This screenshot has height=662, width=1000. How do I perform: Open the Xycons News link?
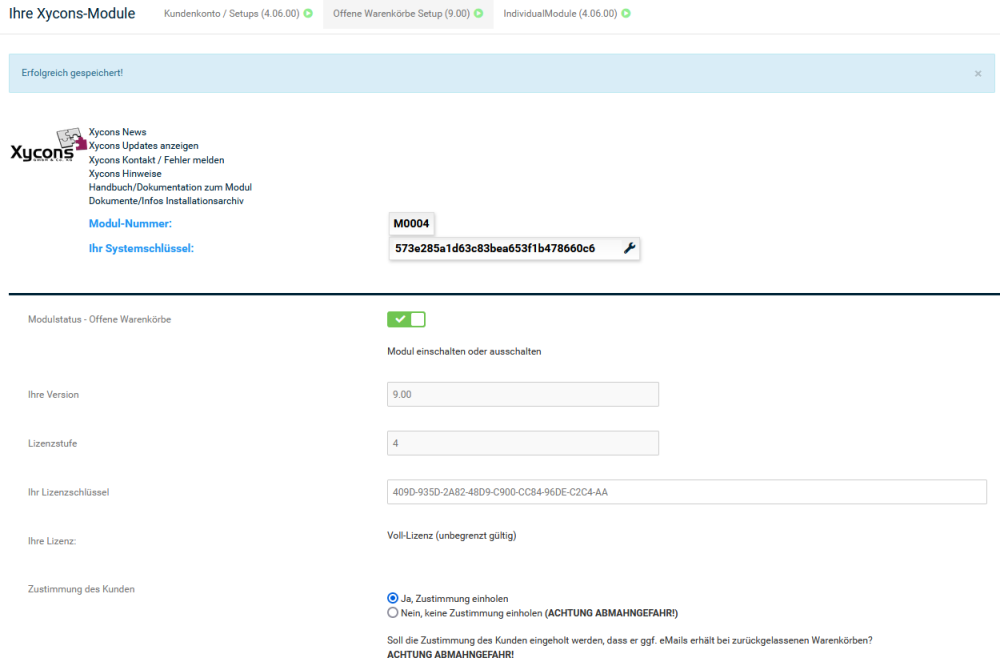117,132
